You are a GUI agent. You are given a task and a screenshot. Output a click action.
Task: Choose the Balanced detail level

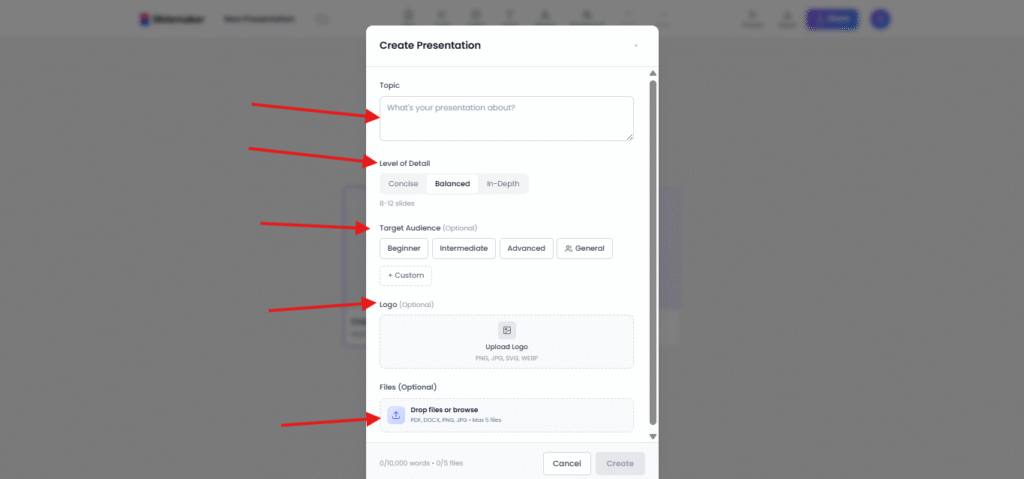click(452, 184)
